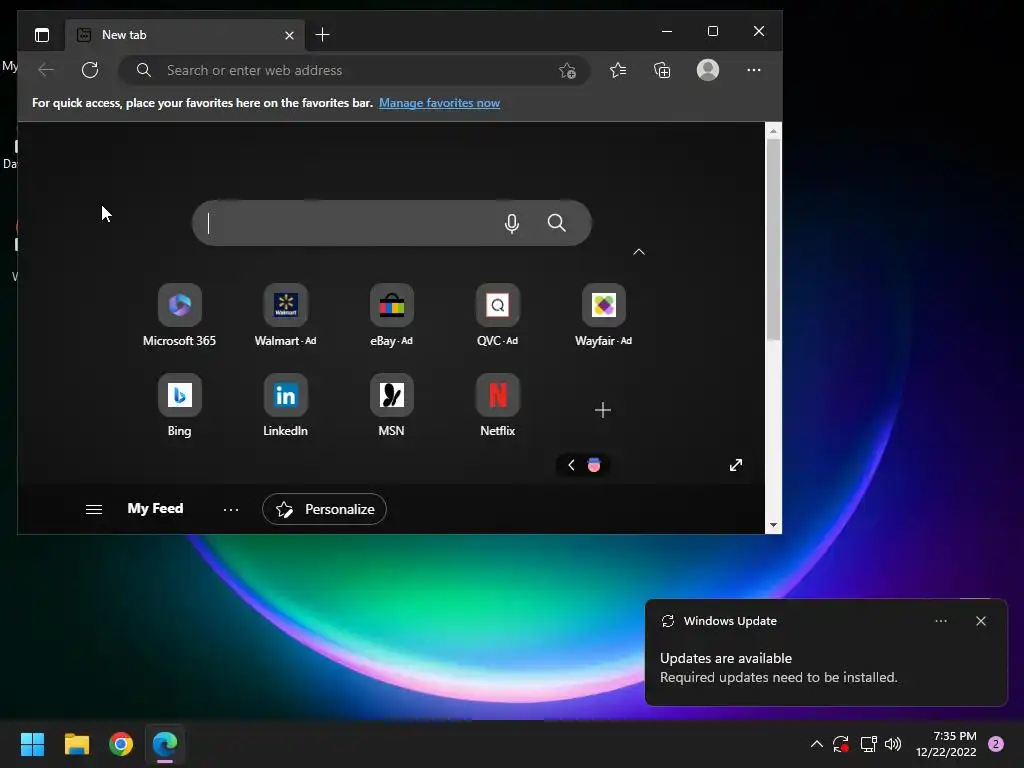Refresh the page in Edge
The height and width of the screenshot is (768, 1024).
[90, 70]
